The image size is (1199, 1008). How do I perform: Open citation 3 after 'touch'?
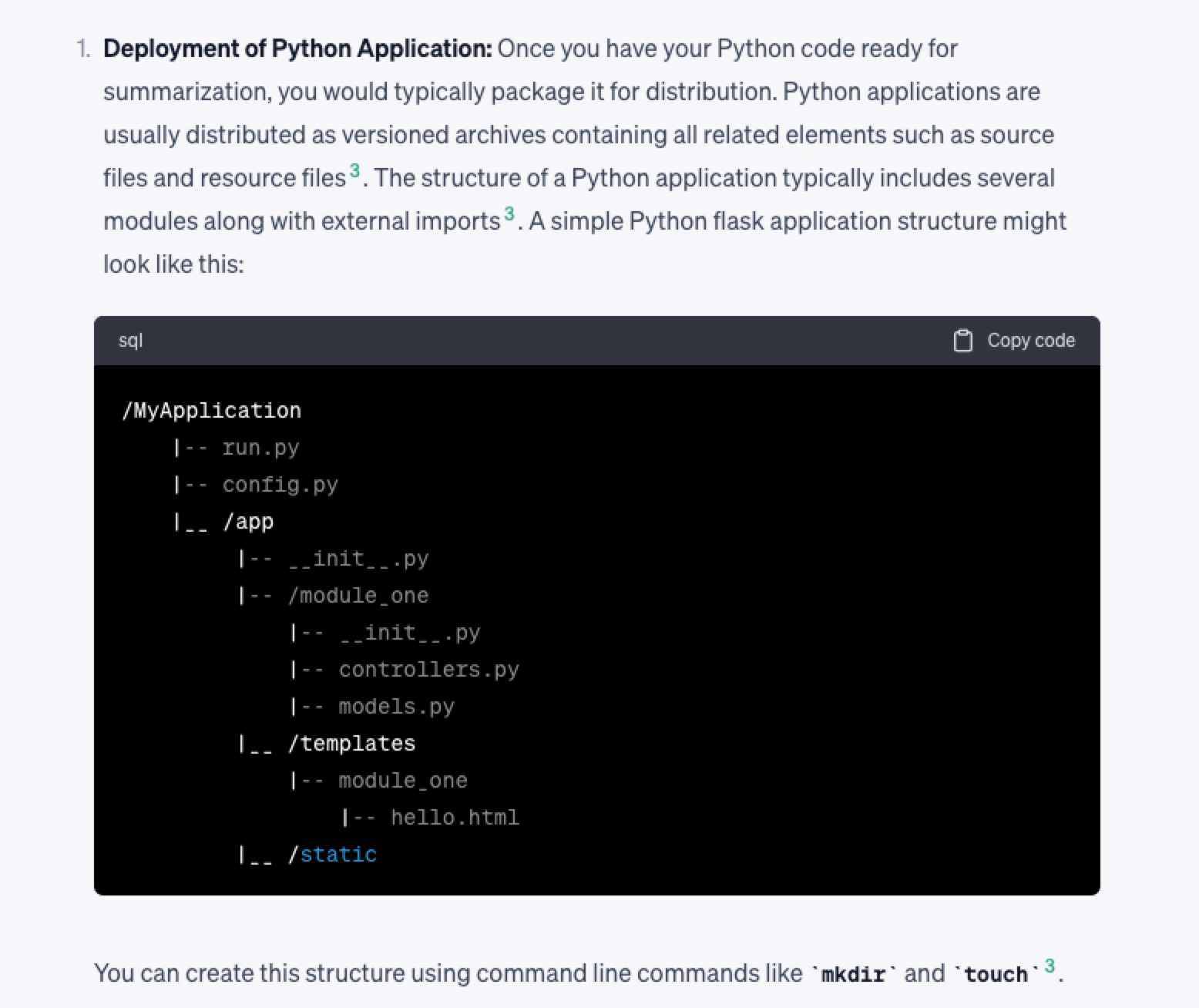pyautogui.click(x=1050, y=966)
